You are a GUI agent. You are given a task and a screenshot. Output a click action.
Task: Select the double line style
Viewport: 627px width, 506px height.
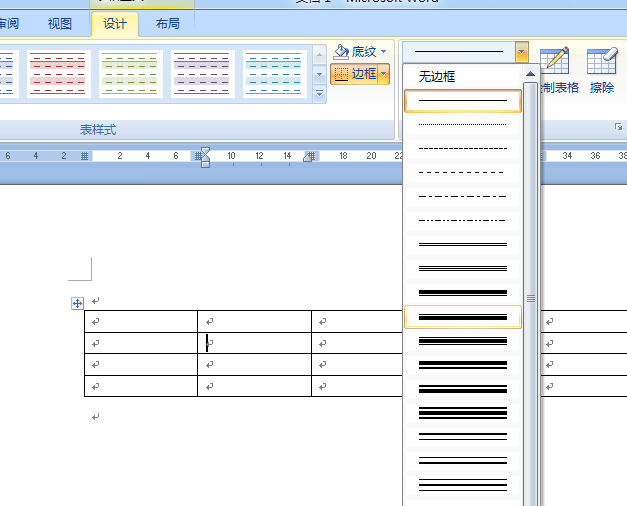(463, 244)
